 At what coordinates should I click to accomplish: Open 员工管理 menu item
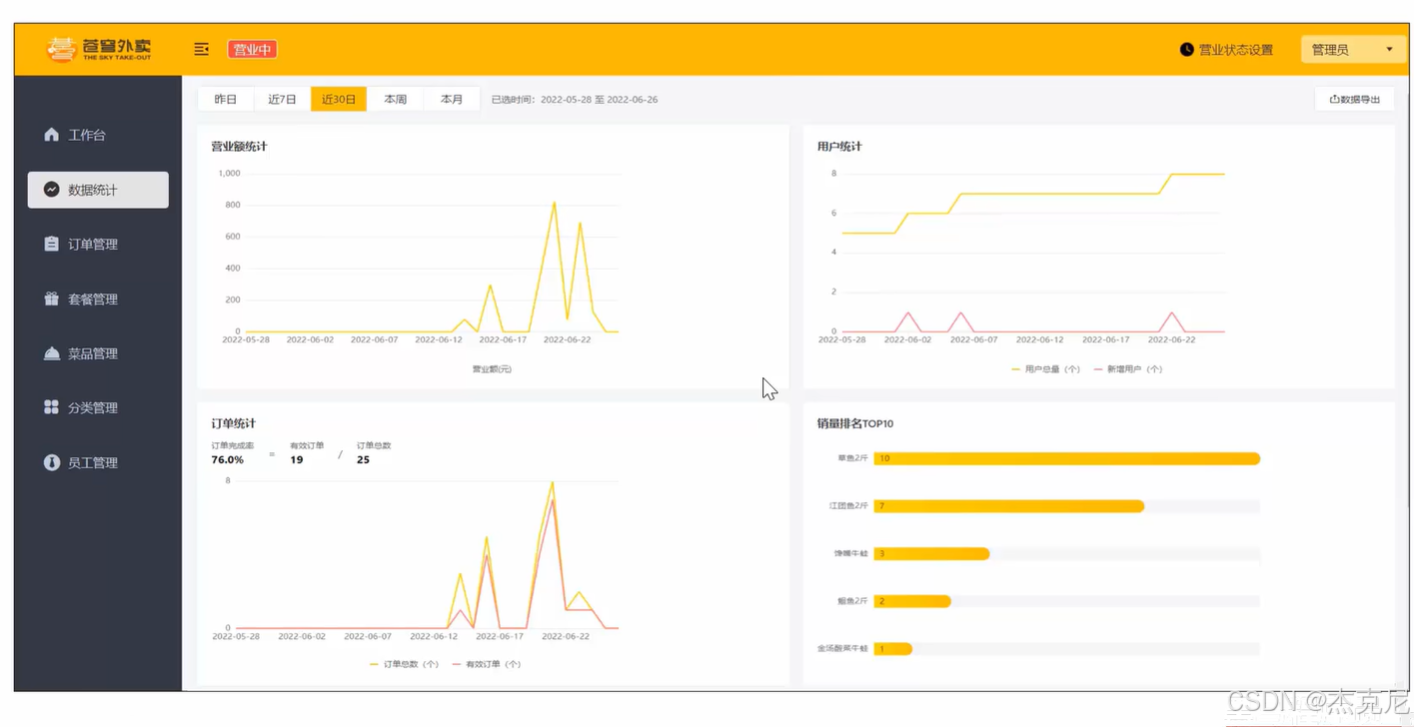[98, 462]
